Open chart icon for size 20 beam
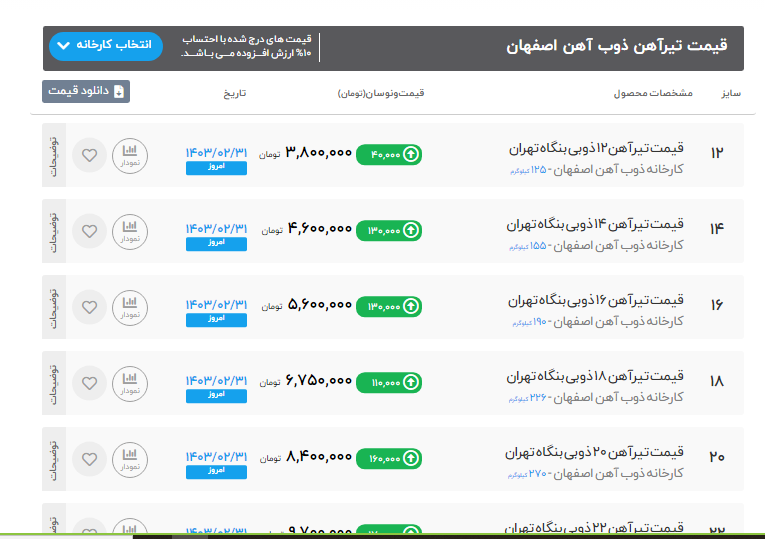765x539 pixels. point(129,459)
